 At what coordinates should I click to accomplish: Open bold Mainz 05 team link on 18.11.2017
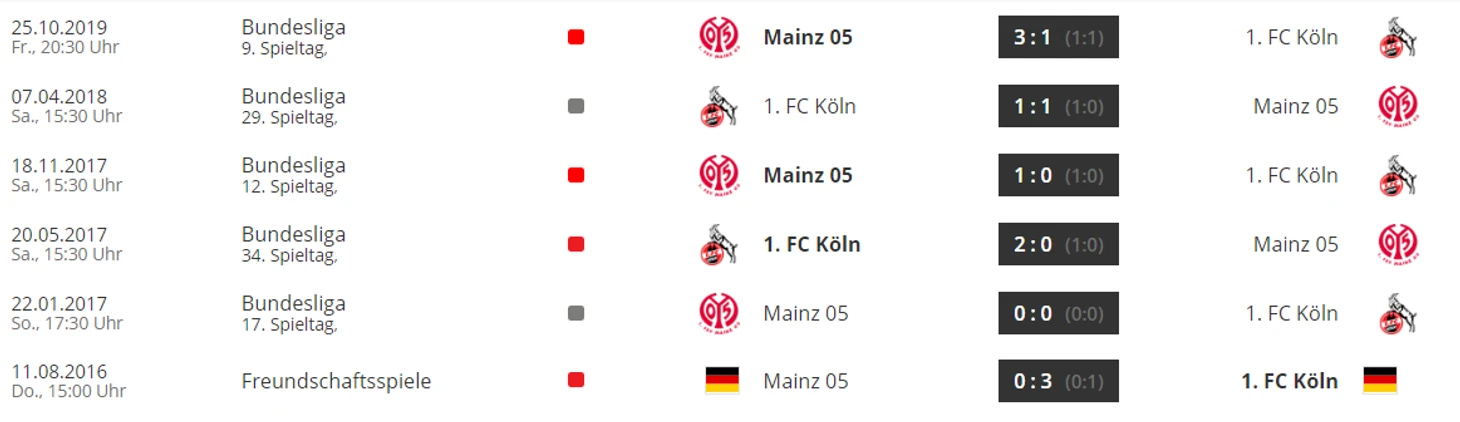(x=808, y=176)
